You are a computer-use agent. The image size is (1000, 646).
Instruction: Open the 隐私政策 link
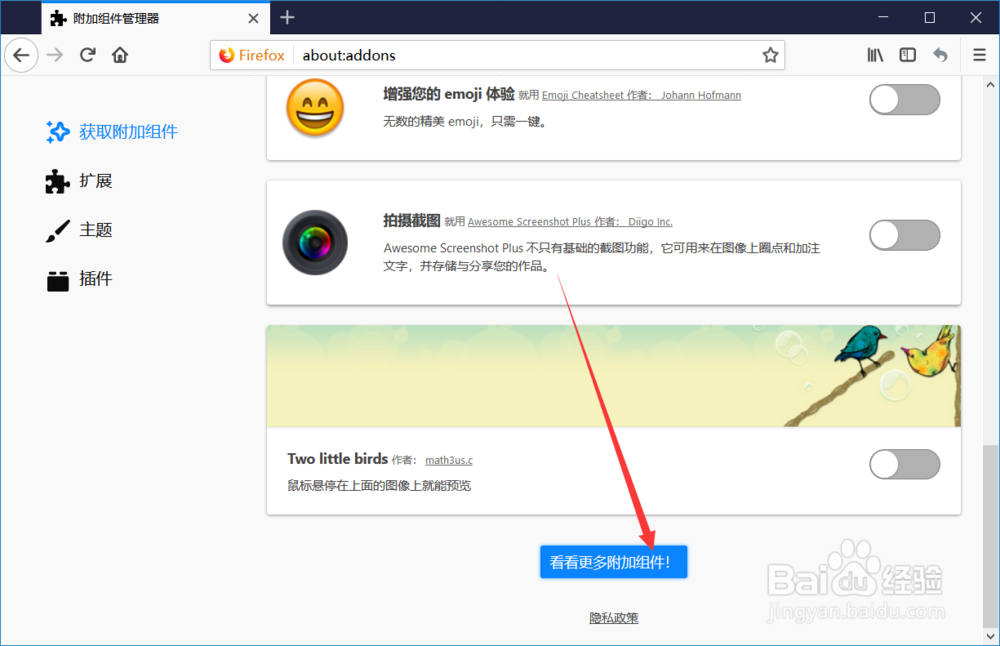click(x=614, y=618)
